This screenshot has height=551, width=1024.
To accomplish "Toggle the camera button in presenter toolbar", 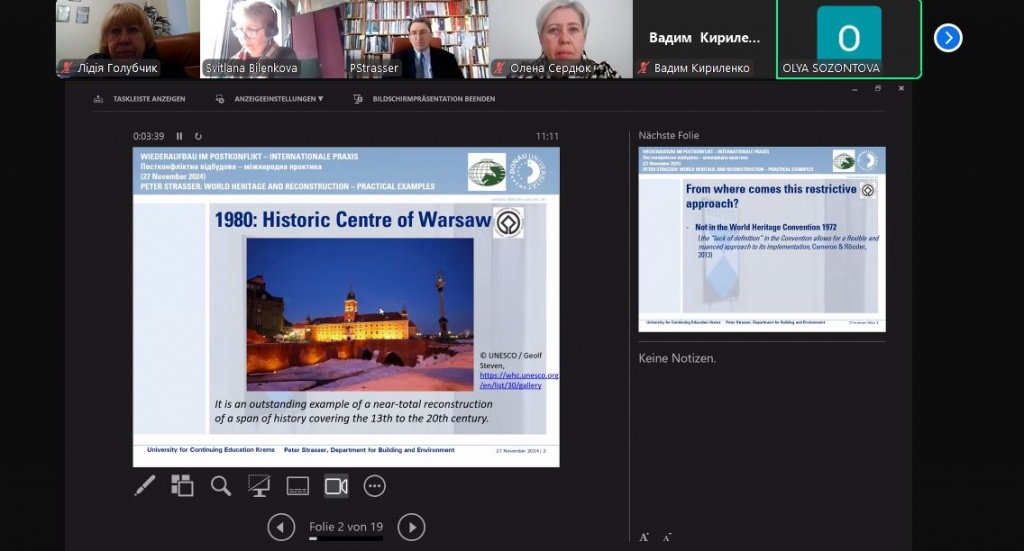I will coord(336,486).
